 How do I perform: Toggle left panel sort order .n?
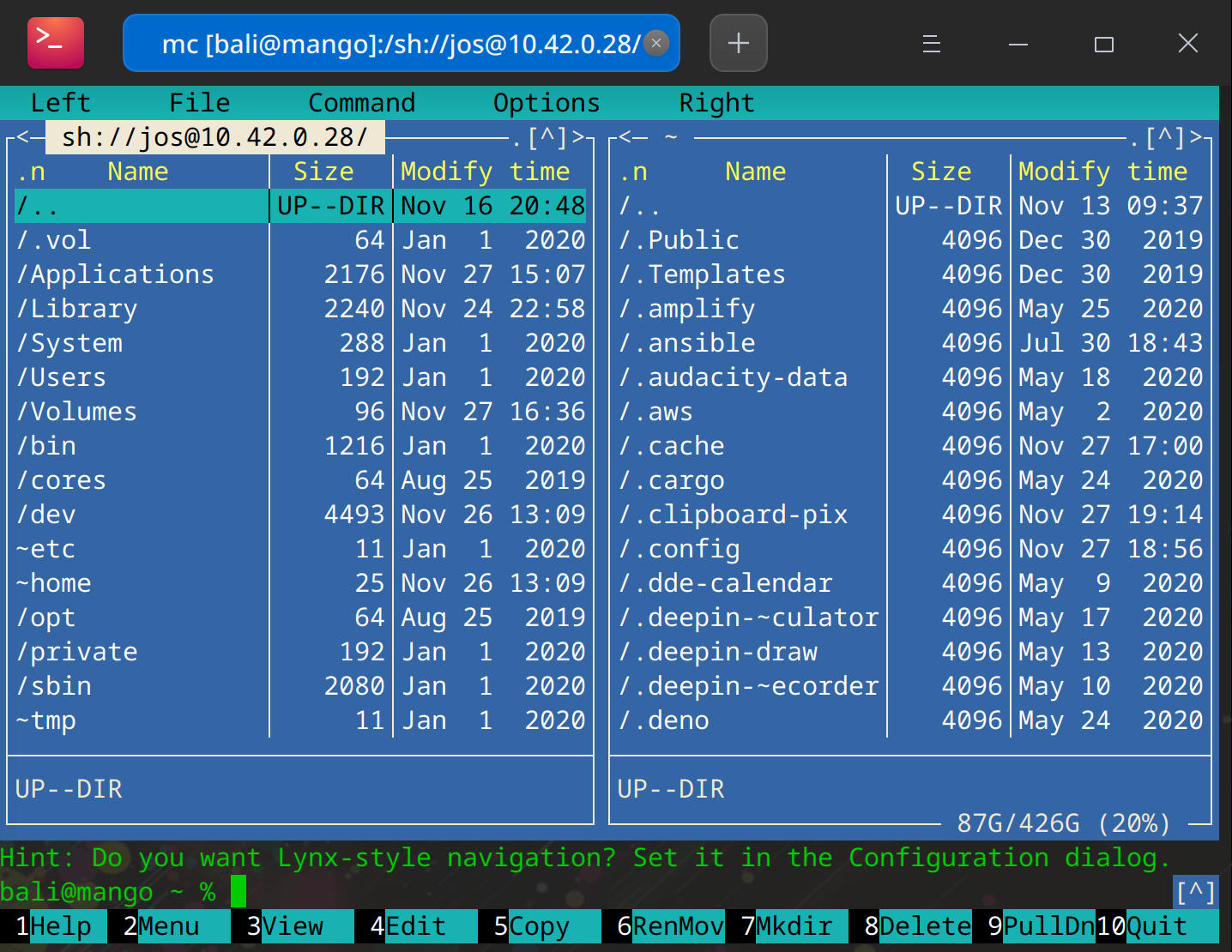point(31,172)
